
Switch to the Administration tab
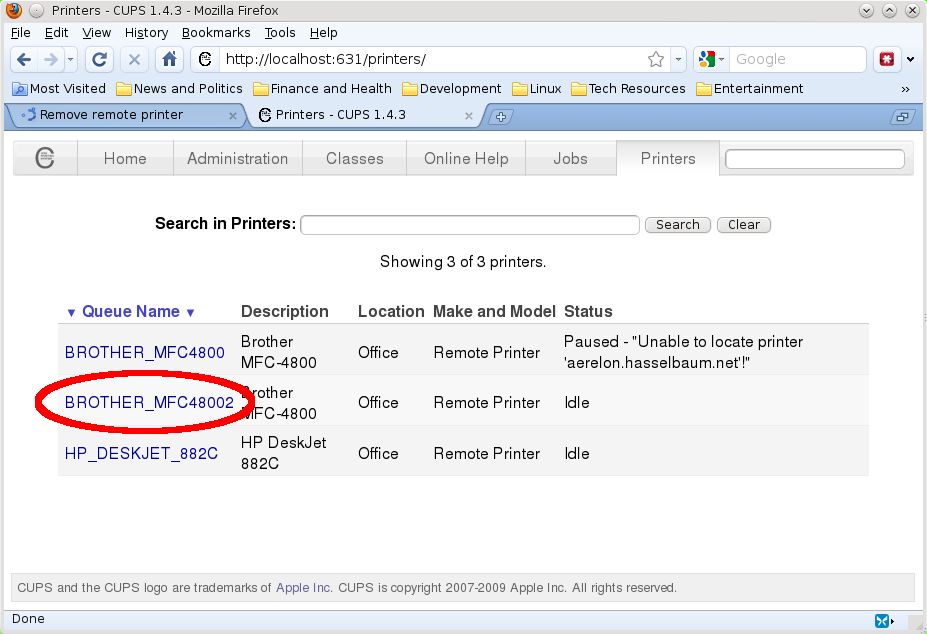coord(237,158)
